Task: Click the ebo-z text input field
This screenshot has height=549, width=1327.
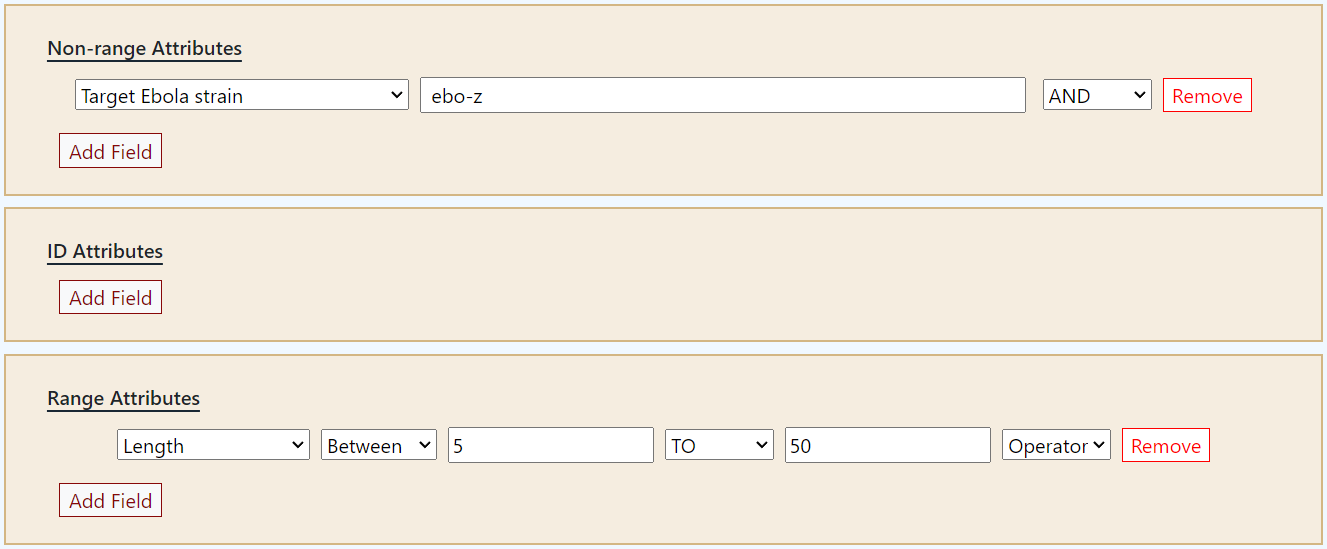Action: coord(722,96)
